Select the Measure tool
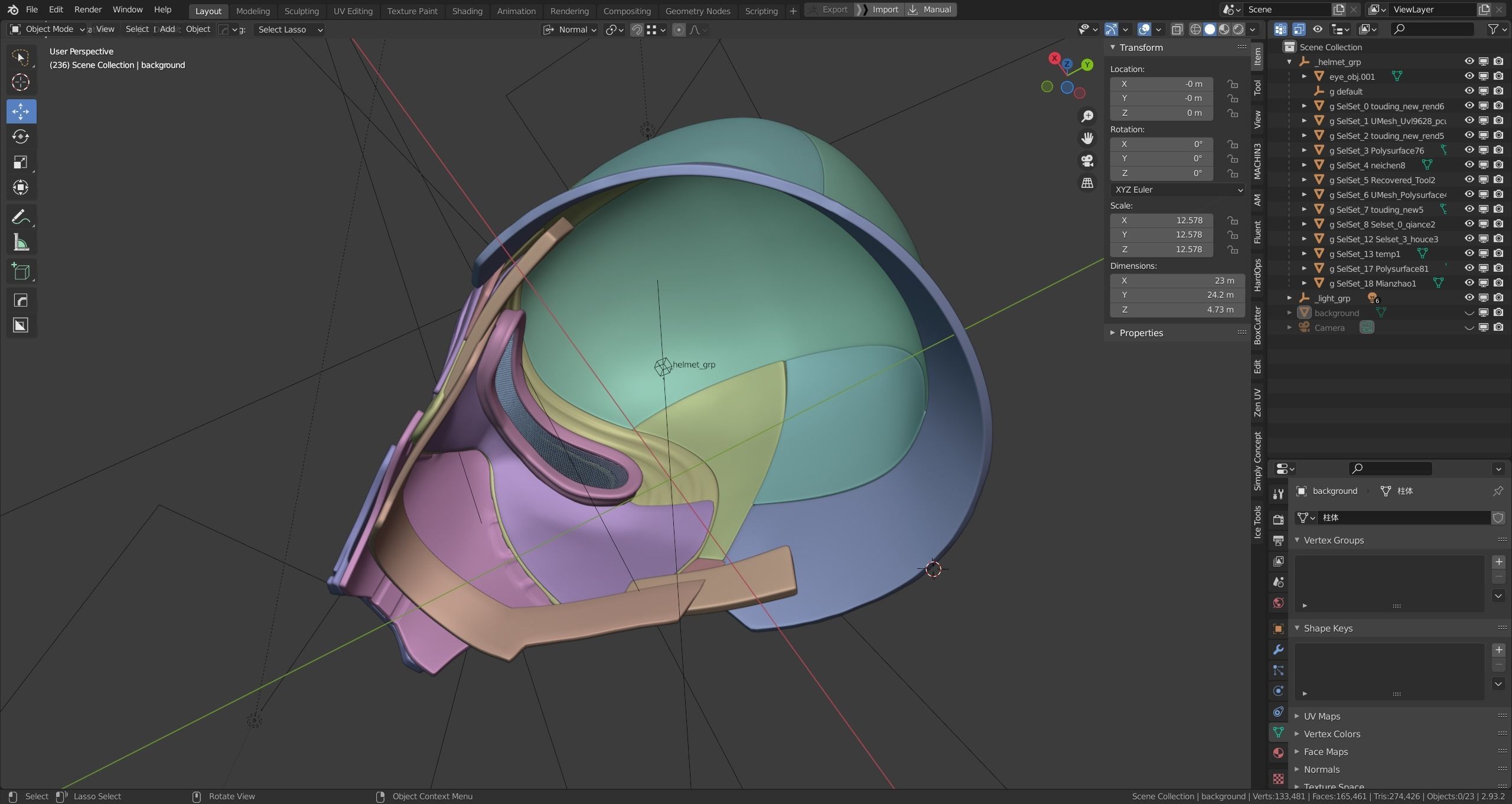Image resolution: width=1512 pixels, height=804 pixels. [x=21, y=243]
